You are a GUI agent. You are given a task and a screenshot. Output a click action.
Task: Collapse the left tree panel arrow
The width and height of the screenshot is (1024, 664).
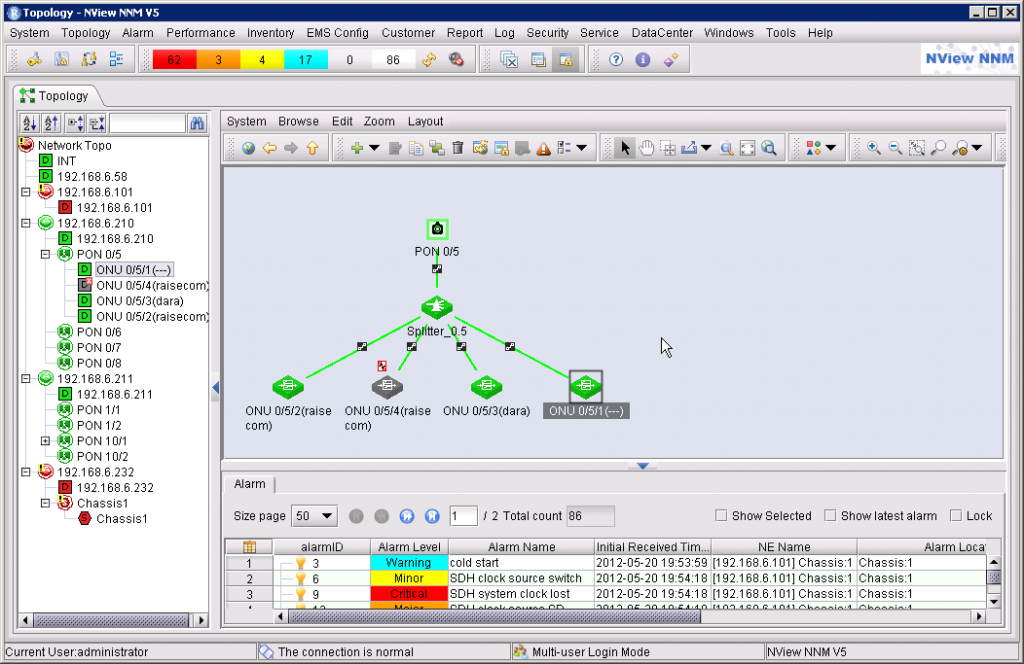pos(216,388)
